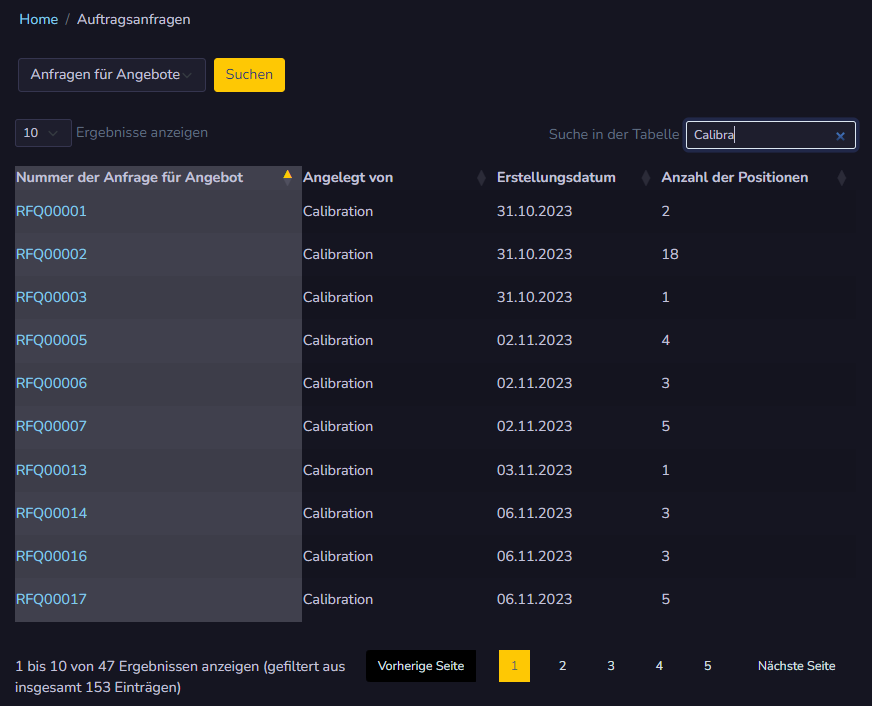Open request RFQ00013
The width and height of the screenshot is (872, 706).
(51, 470)
